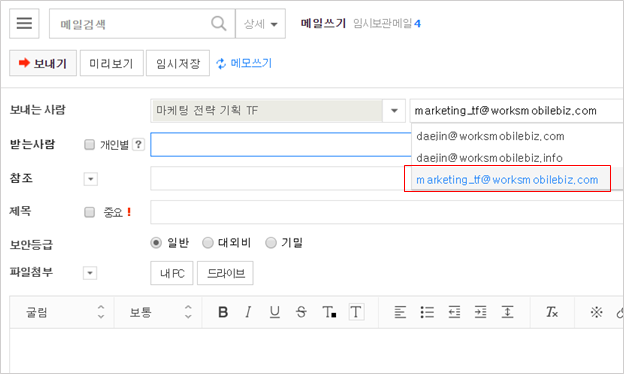
Task: Open the text alignment tool
Action: (x=400, y=312)
